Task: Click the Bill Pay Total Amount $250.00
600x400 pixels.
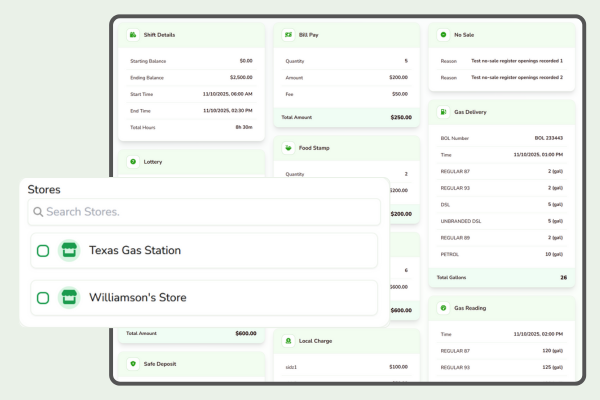Action: point(401,118)
